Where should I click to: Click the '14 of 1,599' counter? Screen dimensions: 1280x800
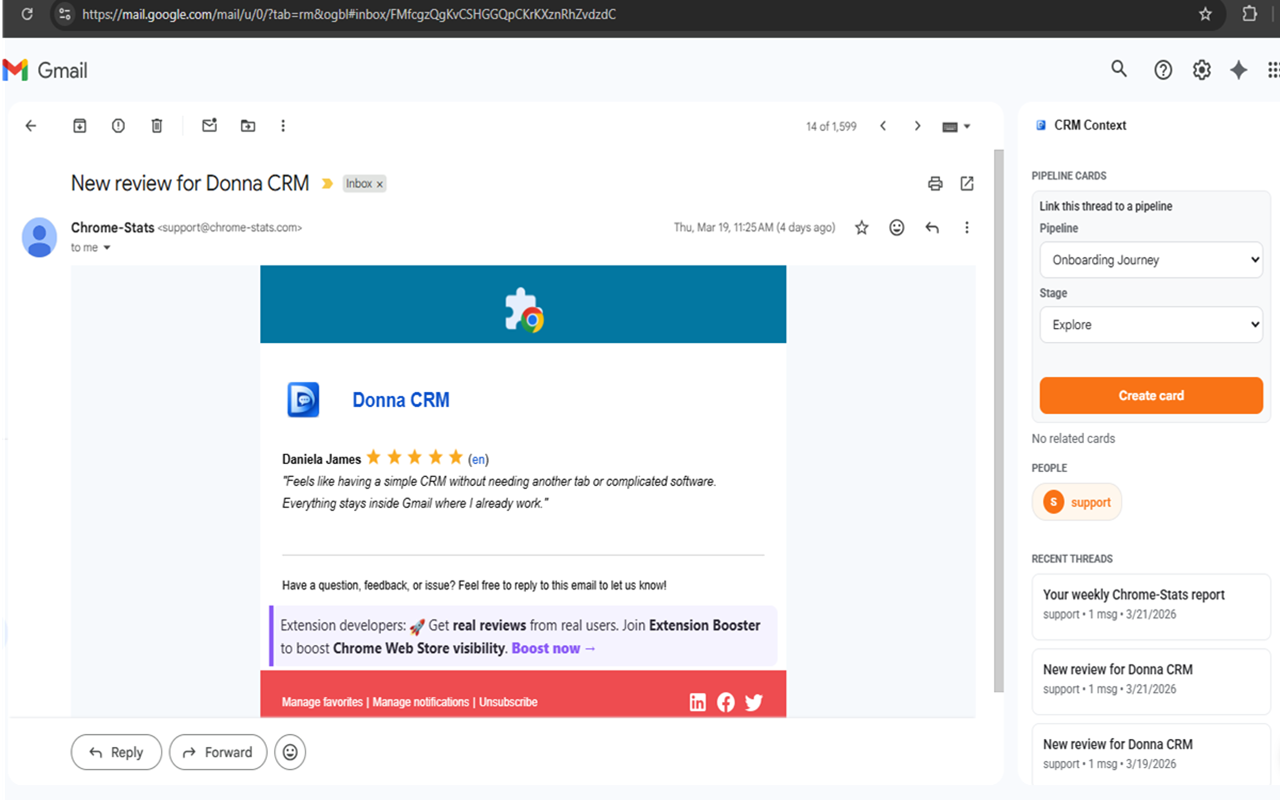[831, 127]
